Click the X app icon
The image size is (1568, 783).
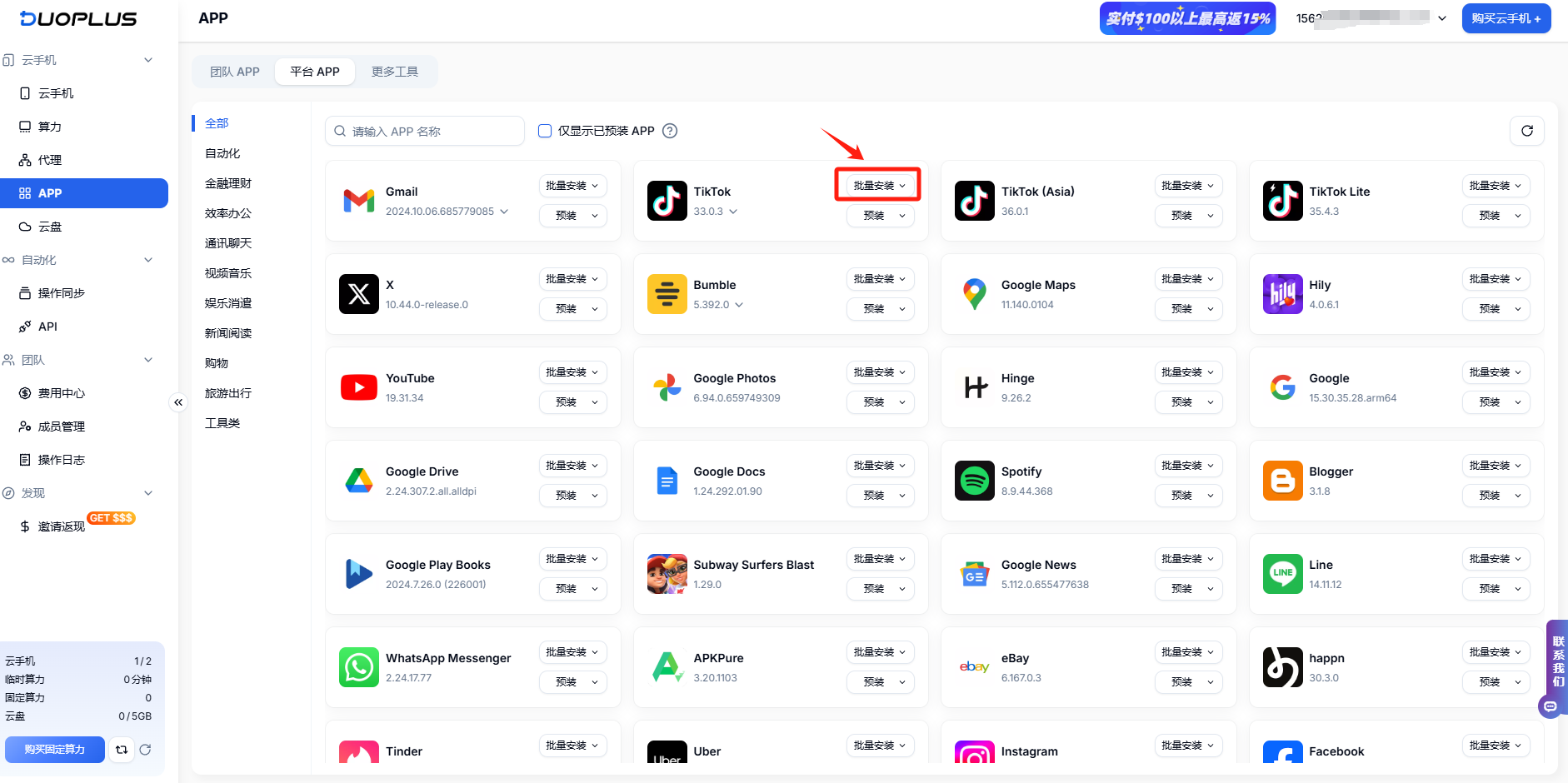pyautogui.click(x=359, y=294)
